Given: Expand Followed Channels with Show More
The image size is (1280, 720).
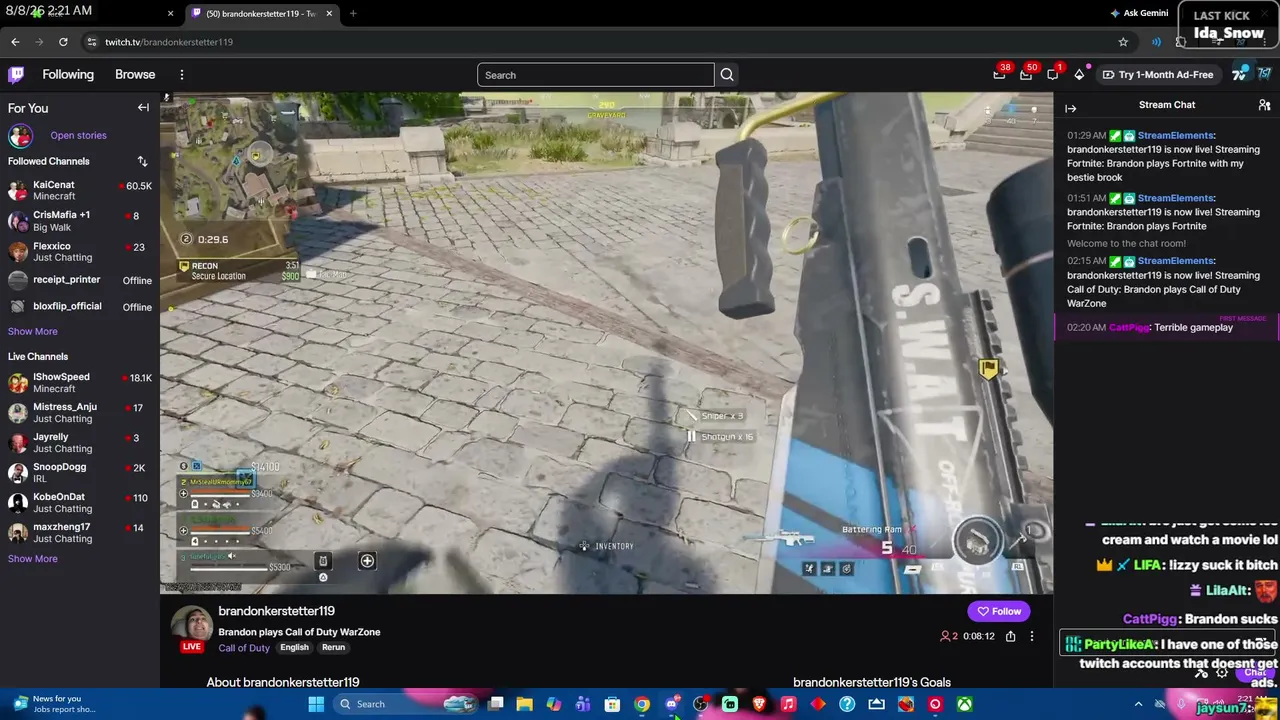Looking at the screenshot, I should 33,331.
